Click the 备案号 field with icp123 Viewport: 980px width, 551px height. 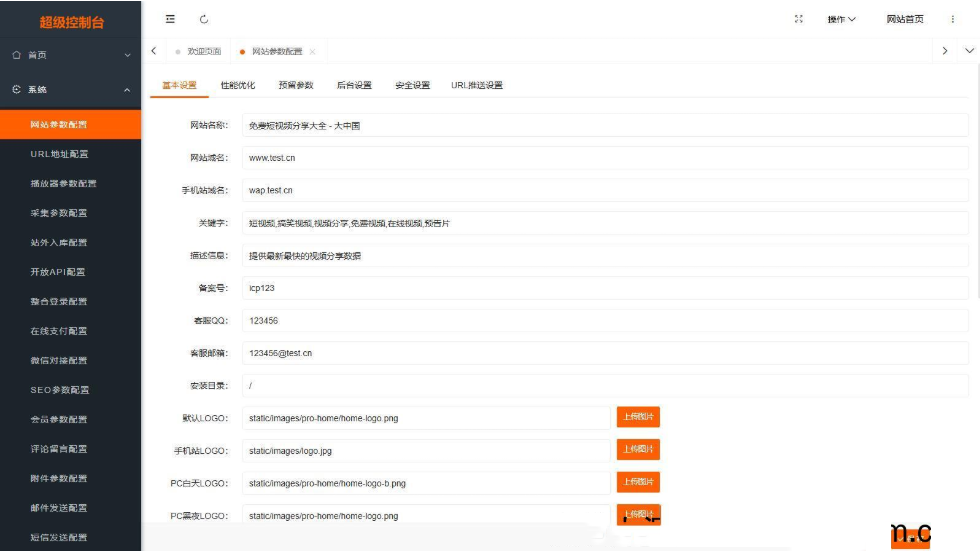[605, 288]
